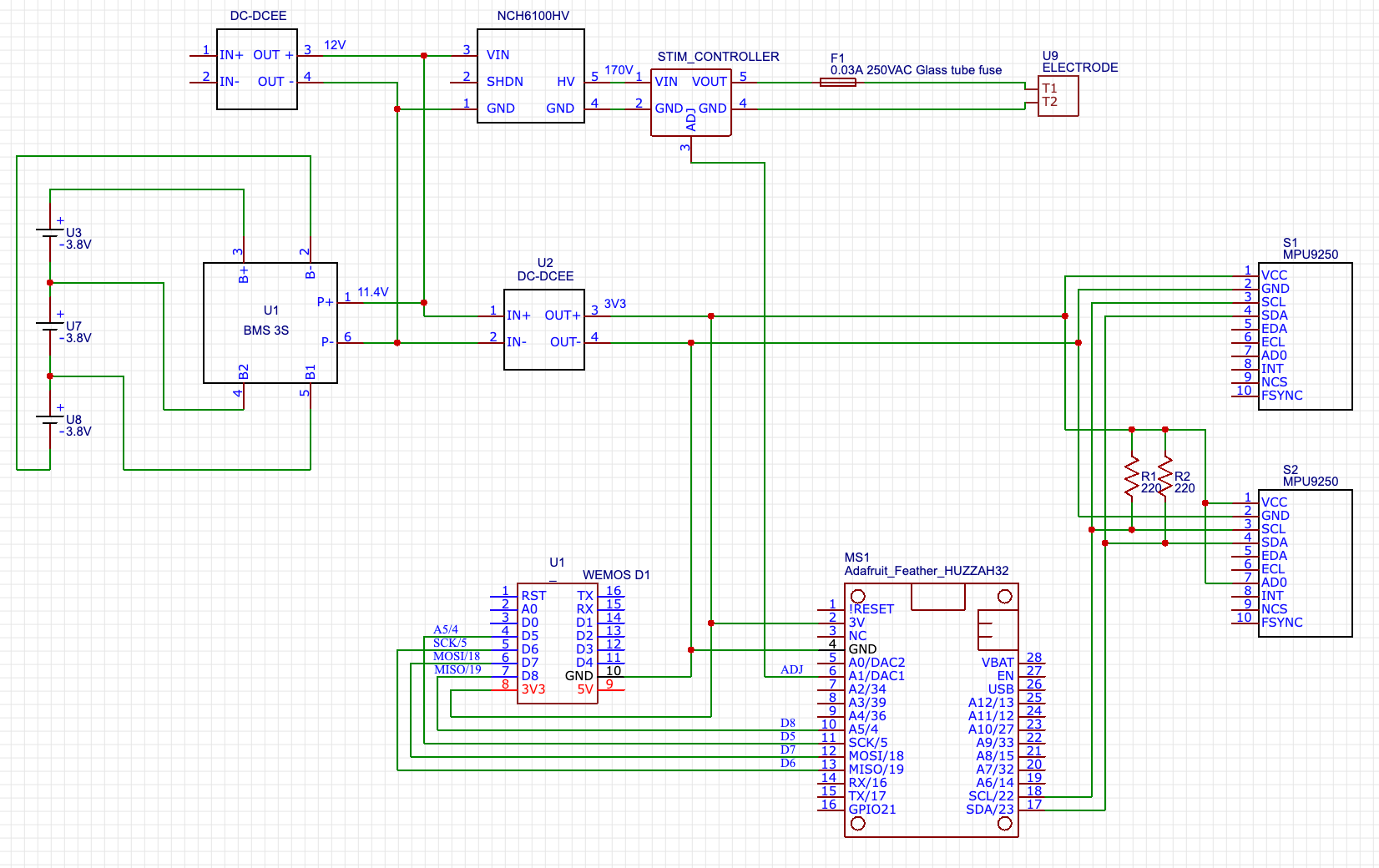
Task: Click the RST pin on WEMOS D1
Action: pyautogui.click(x=533, y=596)
